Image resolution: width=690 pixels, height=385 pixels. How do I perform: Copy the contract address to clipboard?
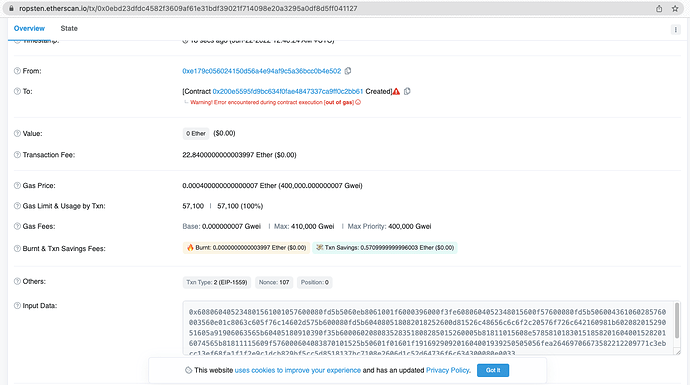click(407, 92)
